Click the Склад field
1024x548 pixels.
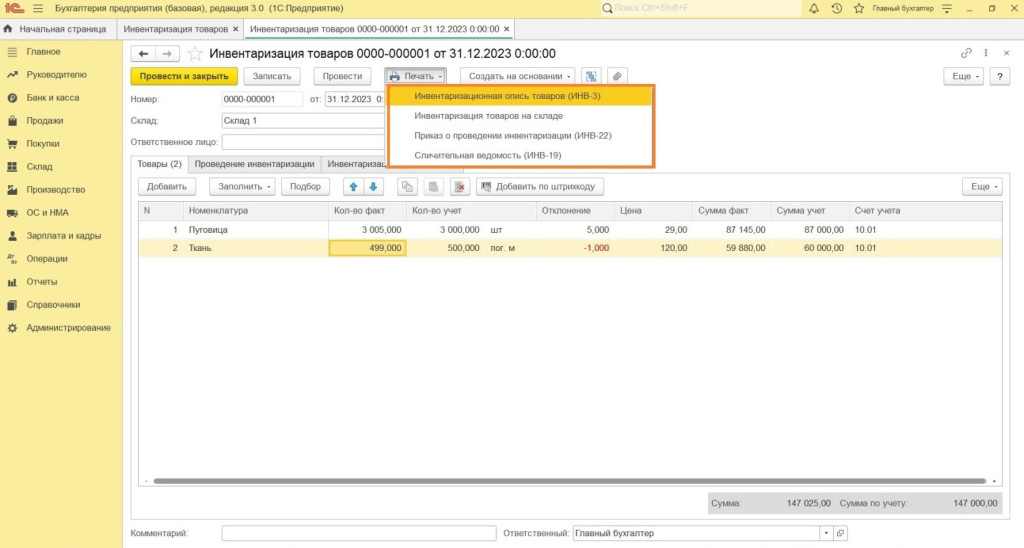[304, 121]
